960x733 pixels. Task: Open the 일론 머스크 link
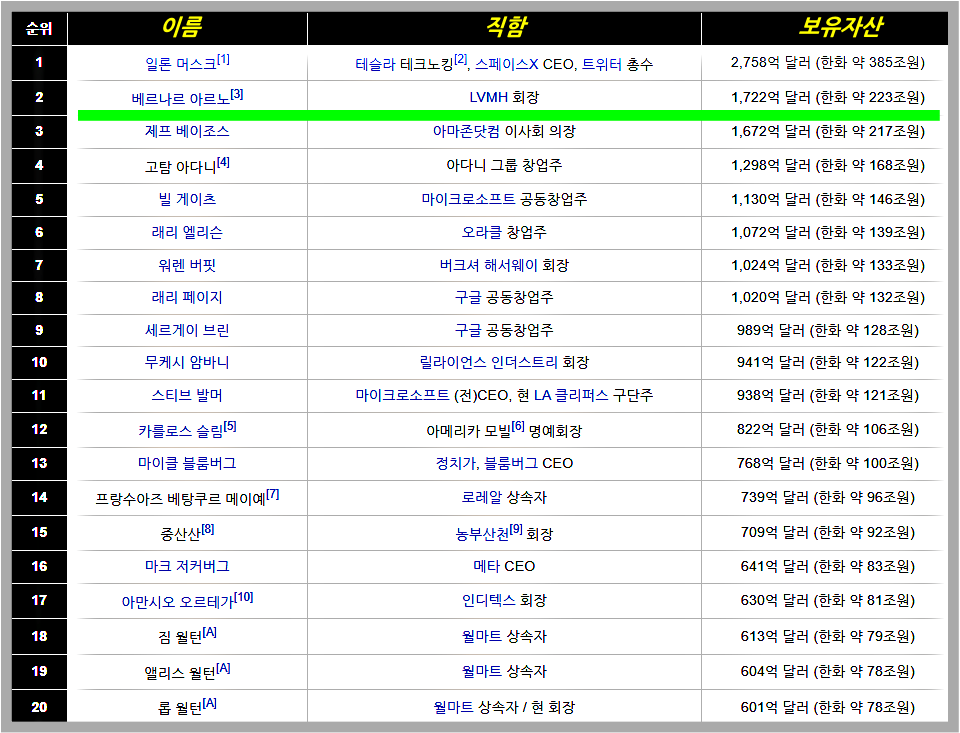[181, 64]
